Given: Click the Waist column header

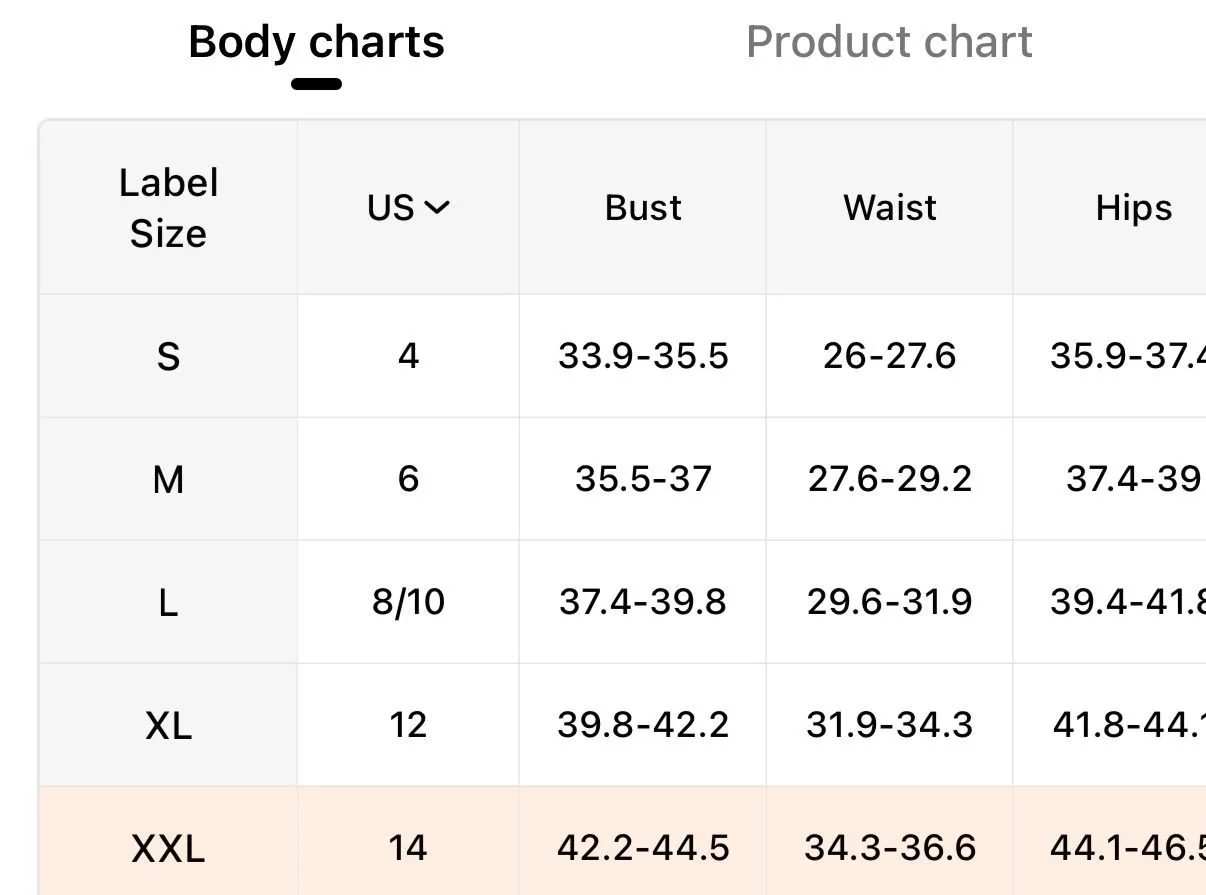Looking at the screenshot, I should pos(890,208).
